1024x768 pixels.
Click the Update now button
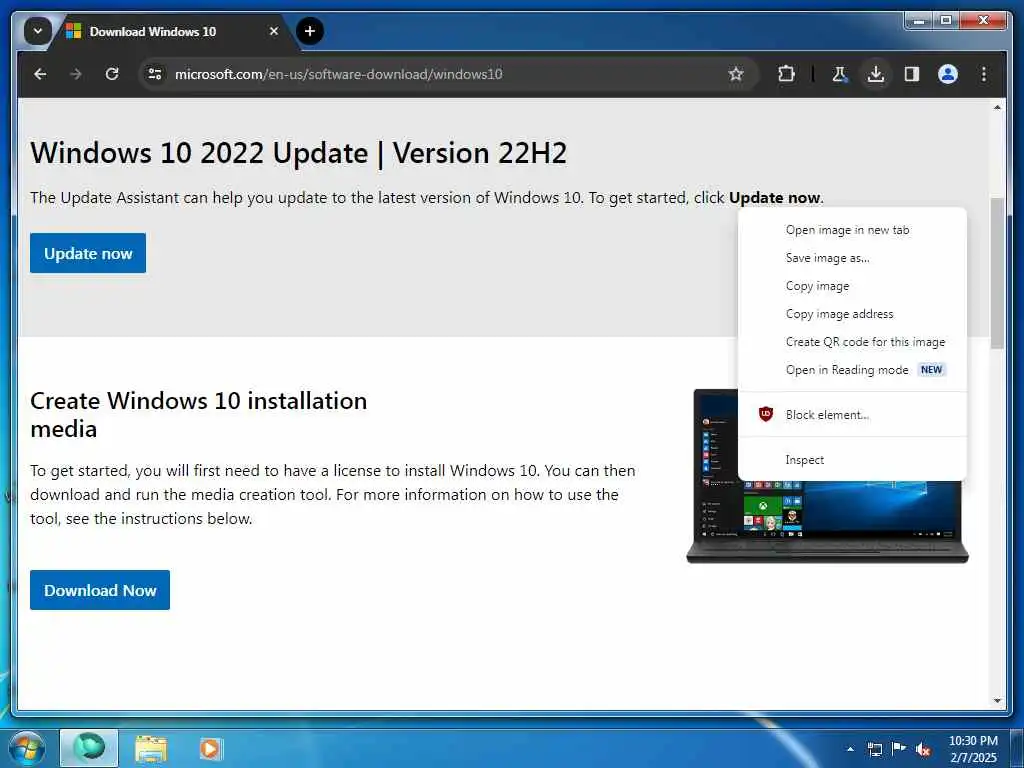click(88, 253)
